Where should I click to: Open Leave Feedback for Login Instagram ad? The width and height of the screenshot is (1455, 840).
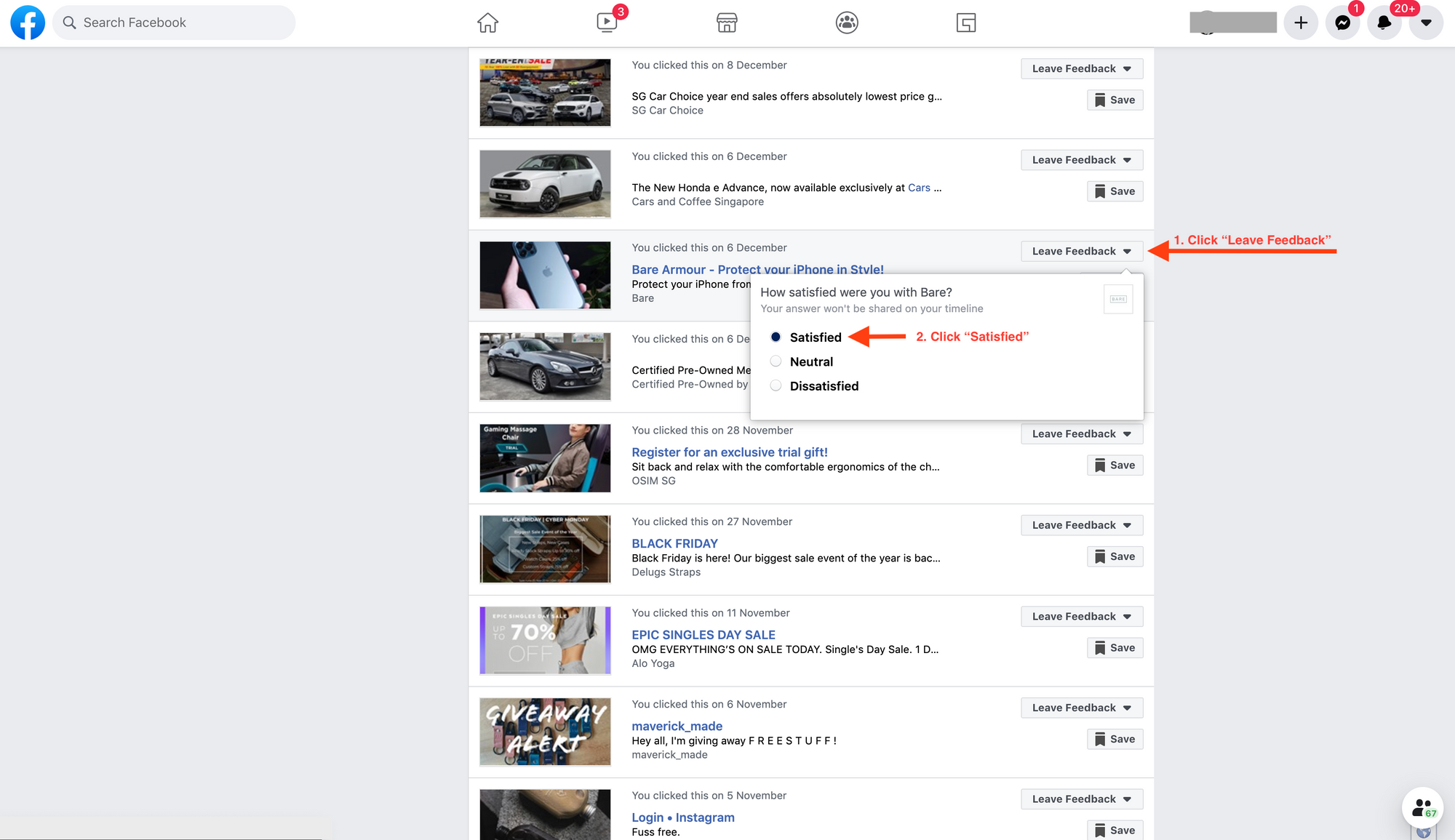(x=1082, y=799)
